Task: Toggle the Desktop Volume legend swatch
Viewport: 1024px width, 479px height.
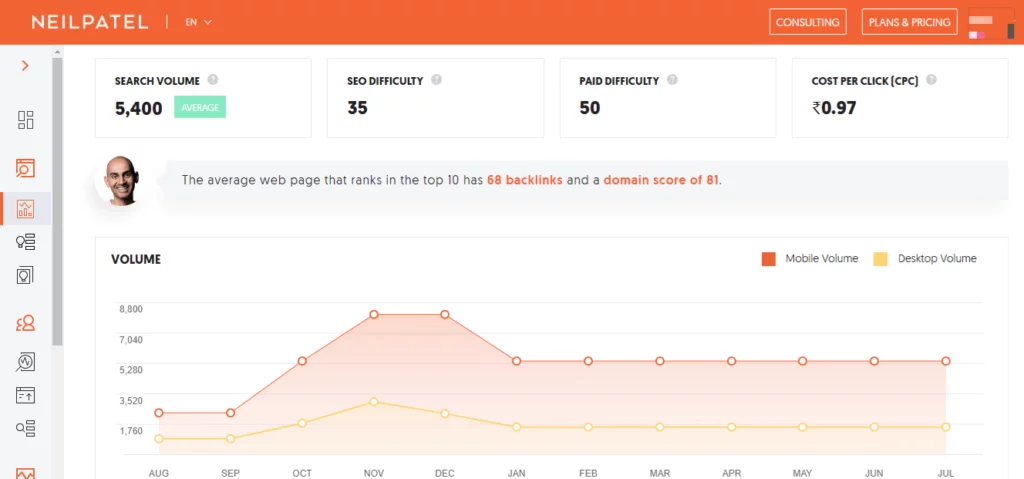Action: click(x=880, y=259)
